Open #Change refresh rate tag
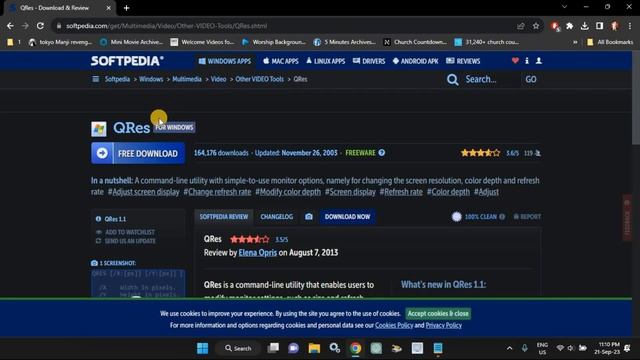The width and height of the screenshot is (640, 360). coord(217,192)
